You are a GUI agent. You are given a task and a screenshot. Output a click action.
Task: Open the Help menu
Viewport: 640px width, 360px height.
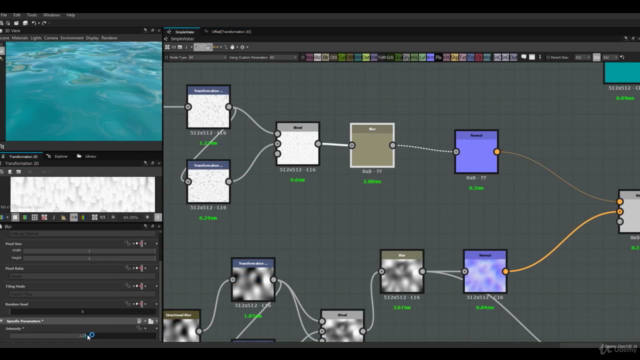pyautogui.click(x=71, y=15)
